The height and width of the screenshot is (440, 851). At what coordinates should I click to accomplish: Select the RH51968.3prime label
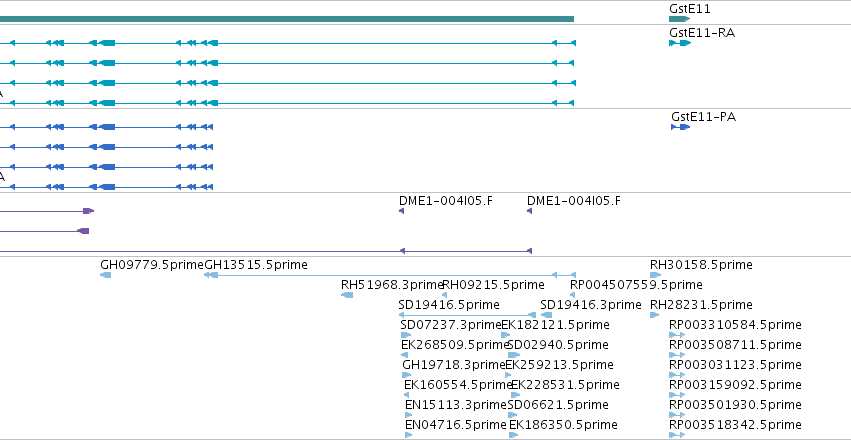[x=392, y=285]
